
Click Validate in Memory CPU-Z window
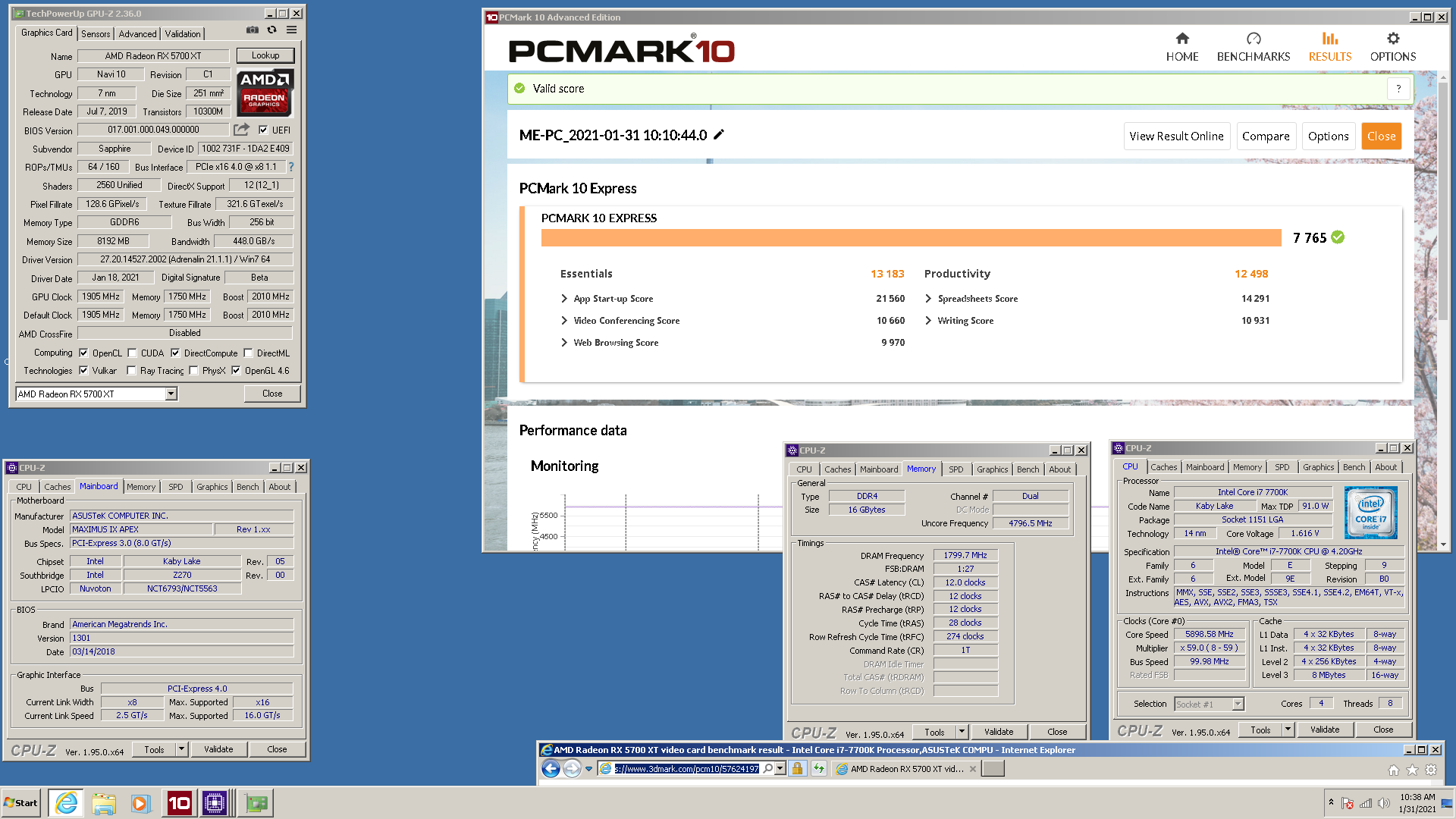[999, 732]
